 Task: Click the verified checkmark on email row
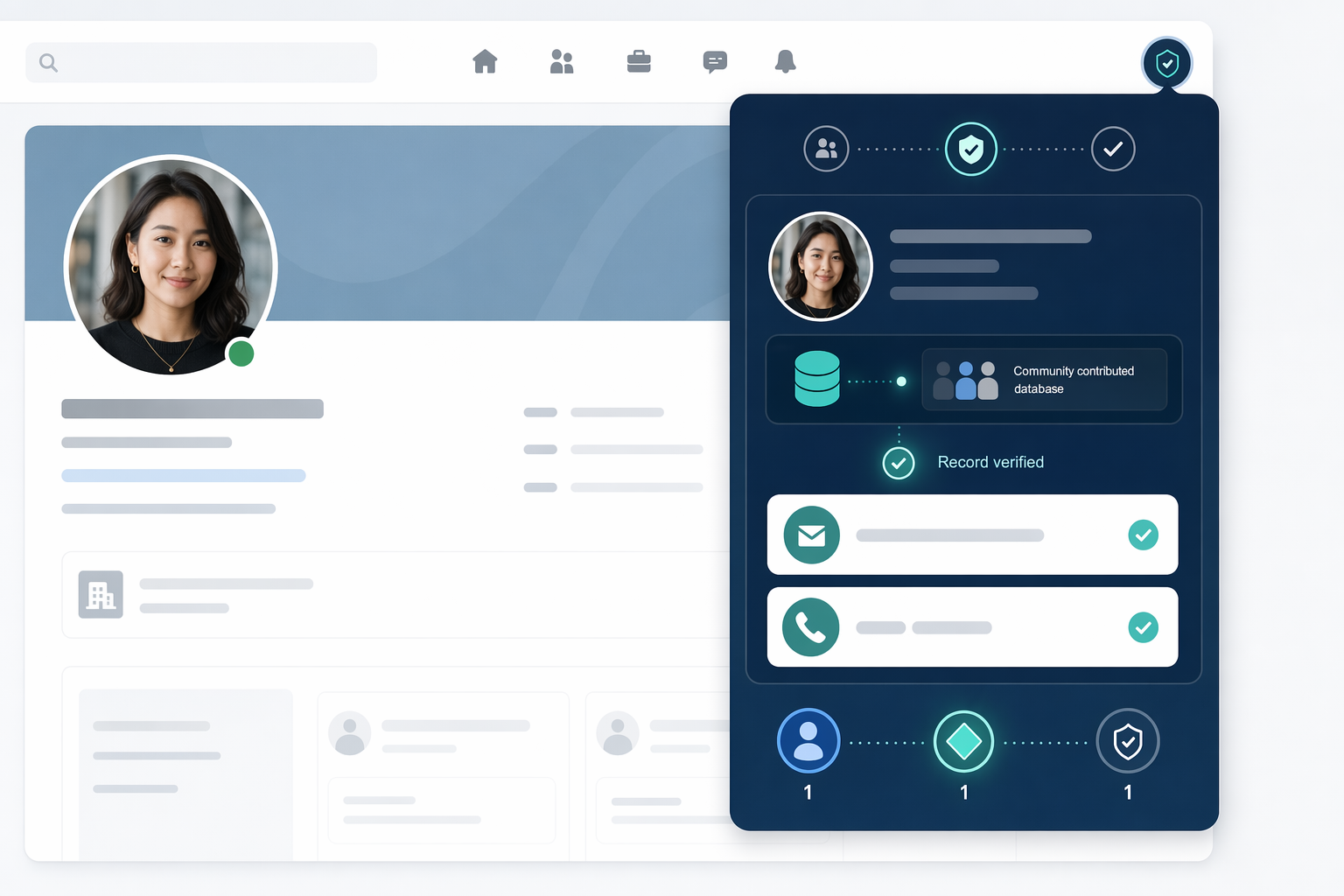(1143, 535)
